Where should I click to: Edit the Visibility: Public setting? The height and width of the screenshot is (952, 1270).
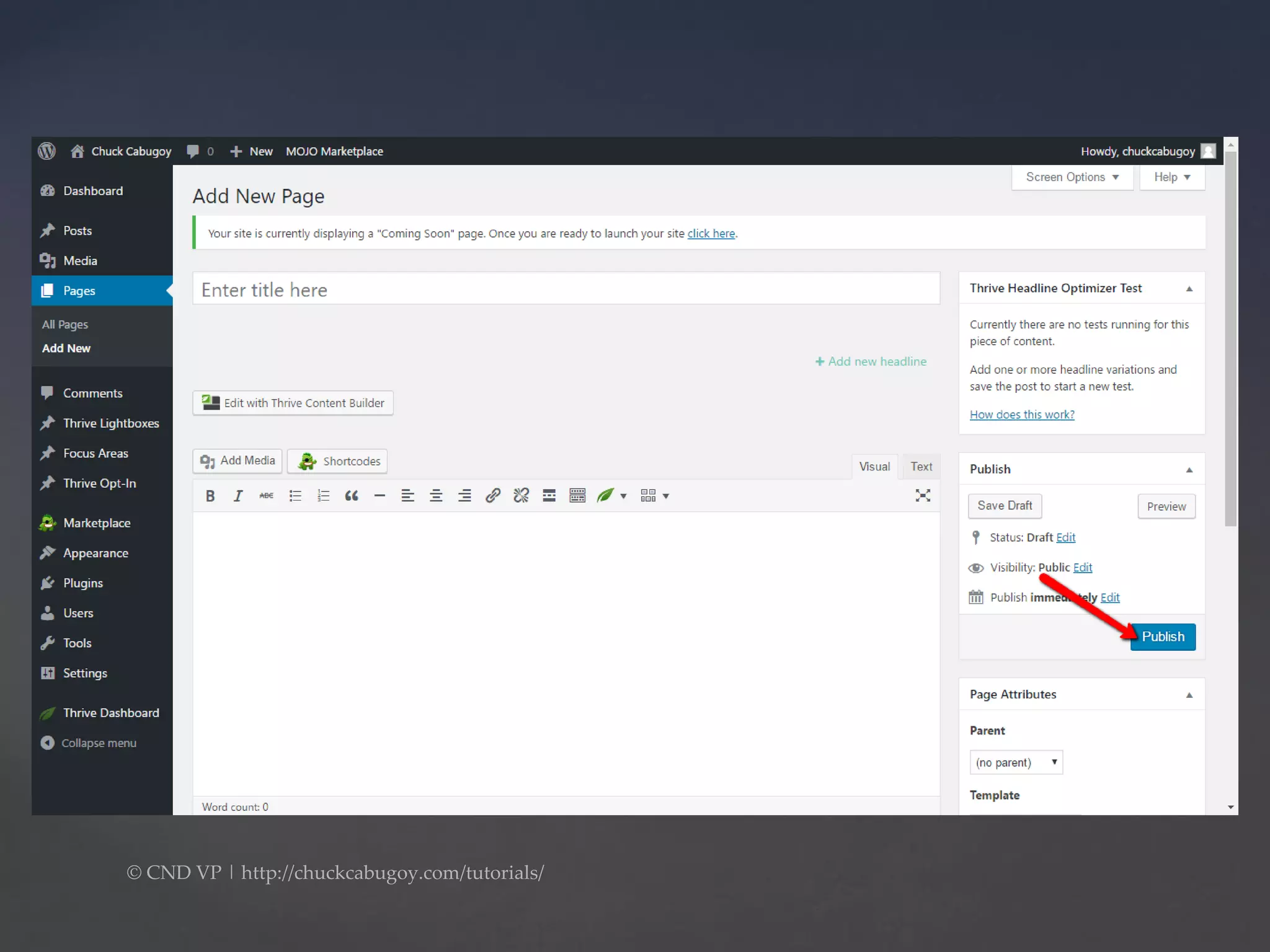pos(1083,568)
